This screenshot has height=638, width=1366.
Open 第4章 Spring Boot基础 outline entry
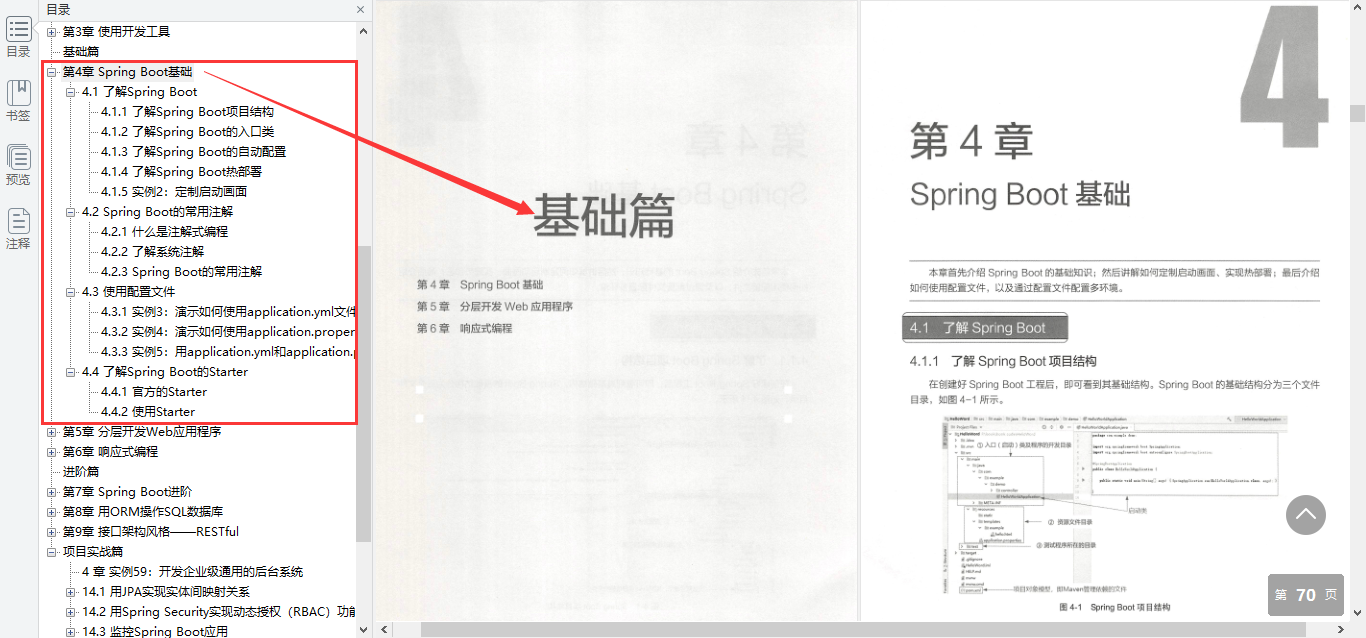[127, 72]
